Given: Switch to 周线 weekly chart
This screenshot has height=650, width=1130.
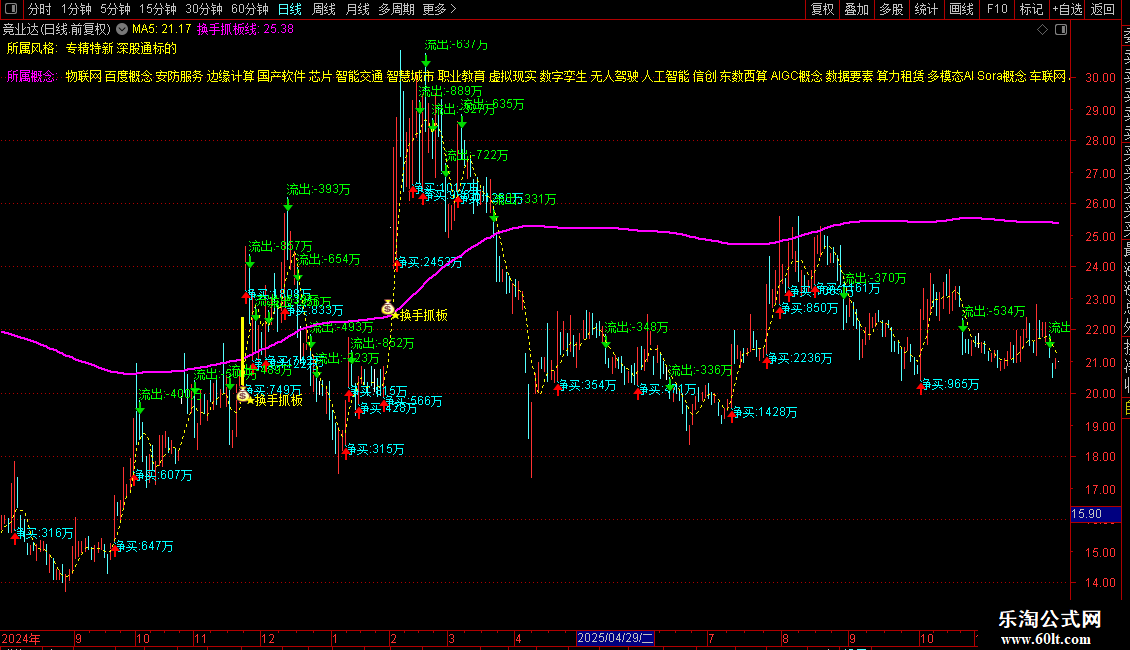Looking at the screenshot, I should [x=324, y=9].
